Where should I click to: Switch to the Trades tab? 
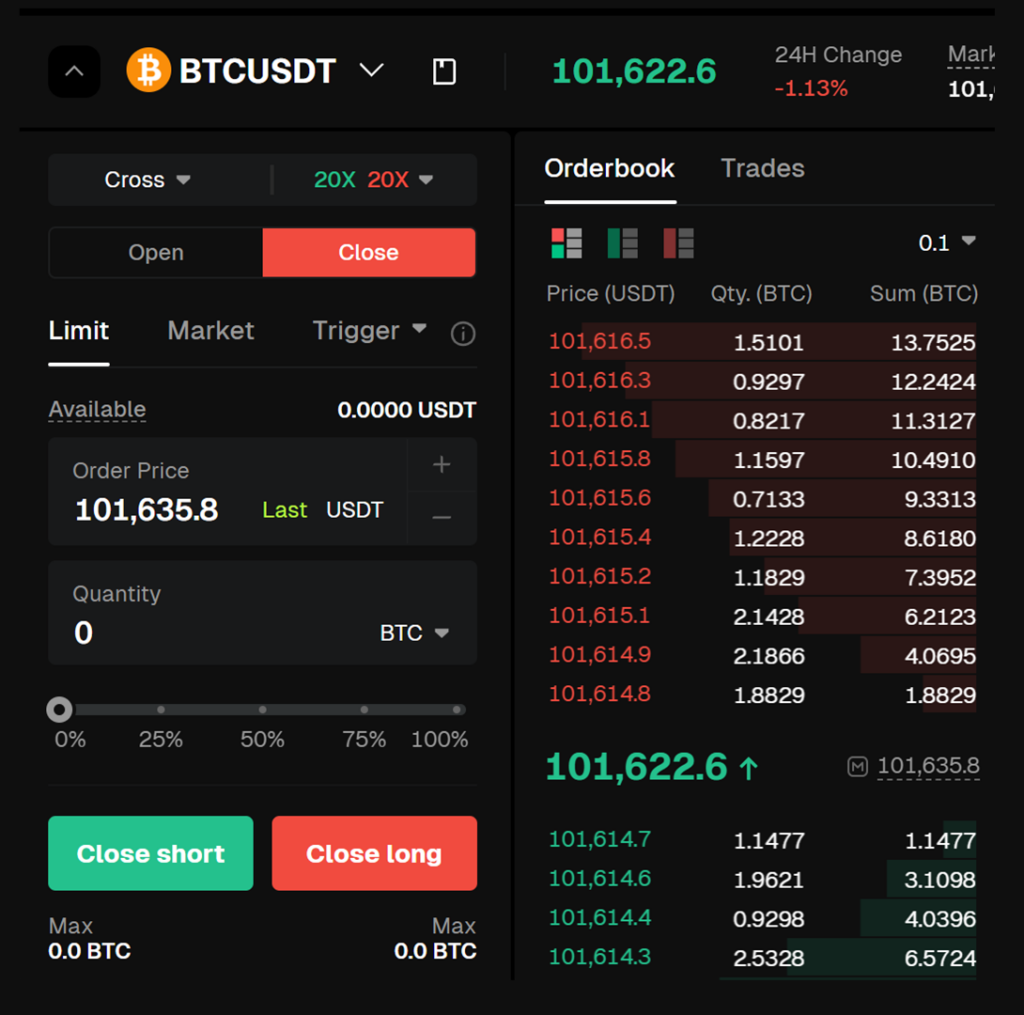pos(762,168)
